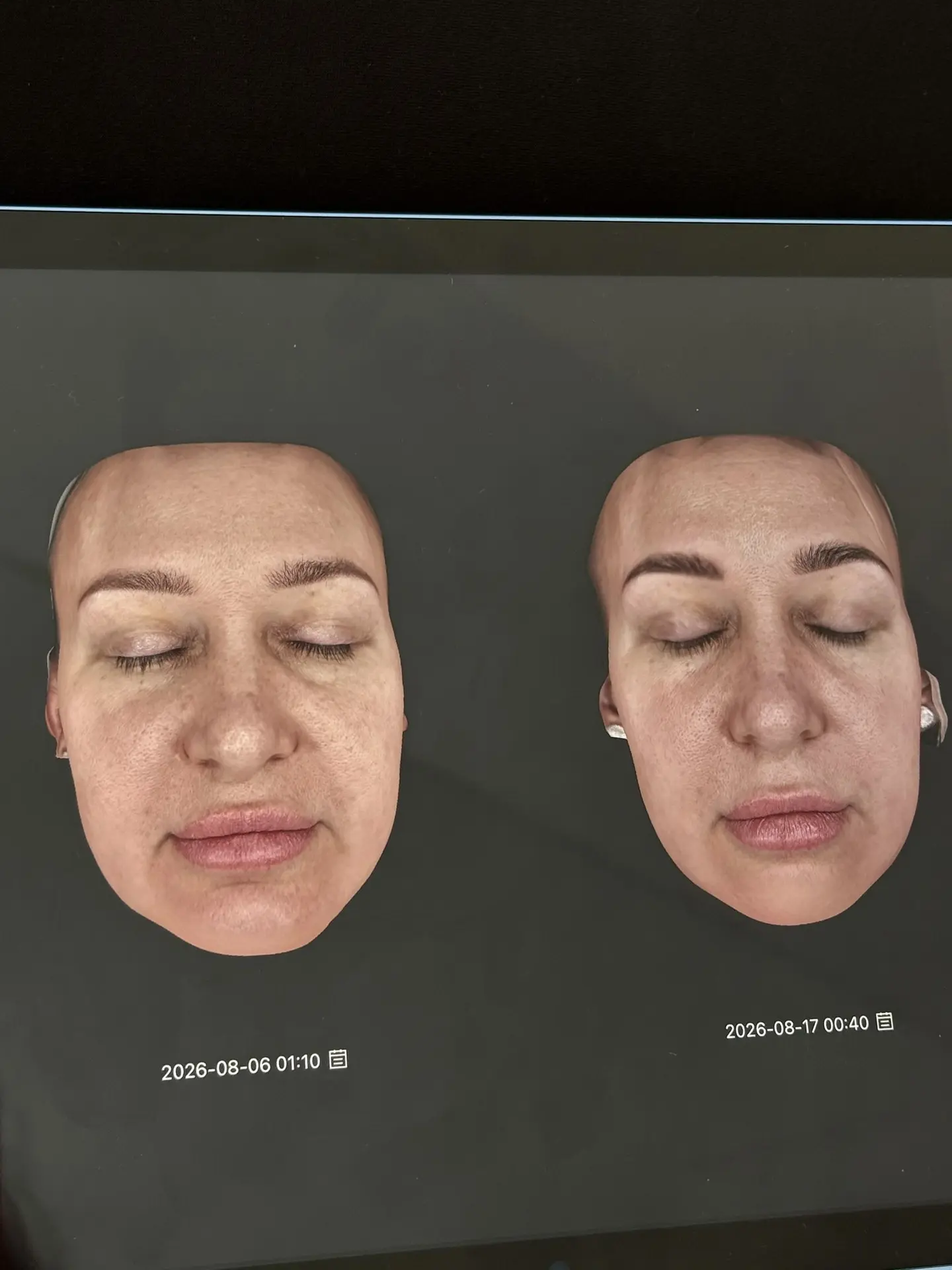Select the left face scan image
Viewport: 952px width, 1270px height.
(x=227, y=700)
